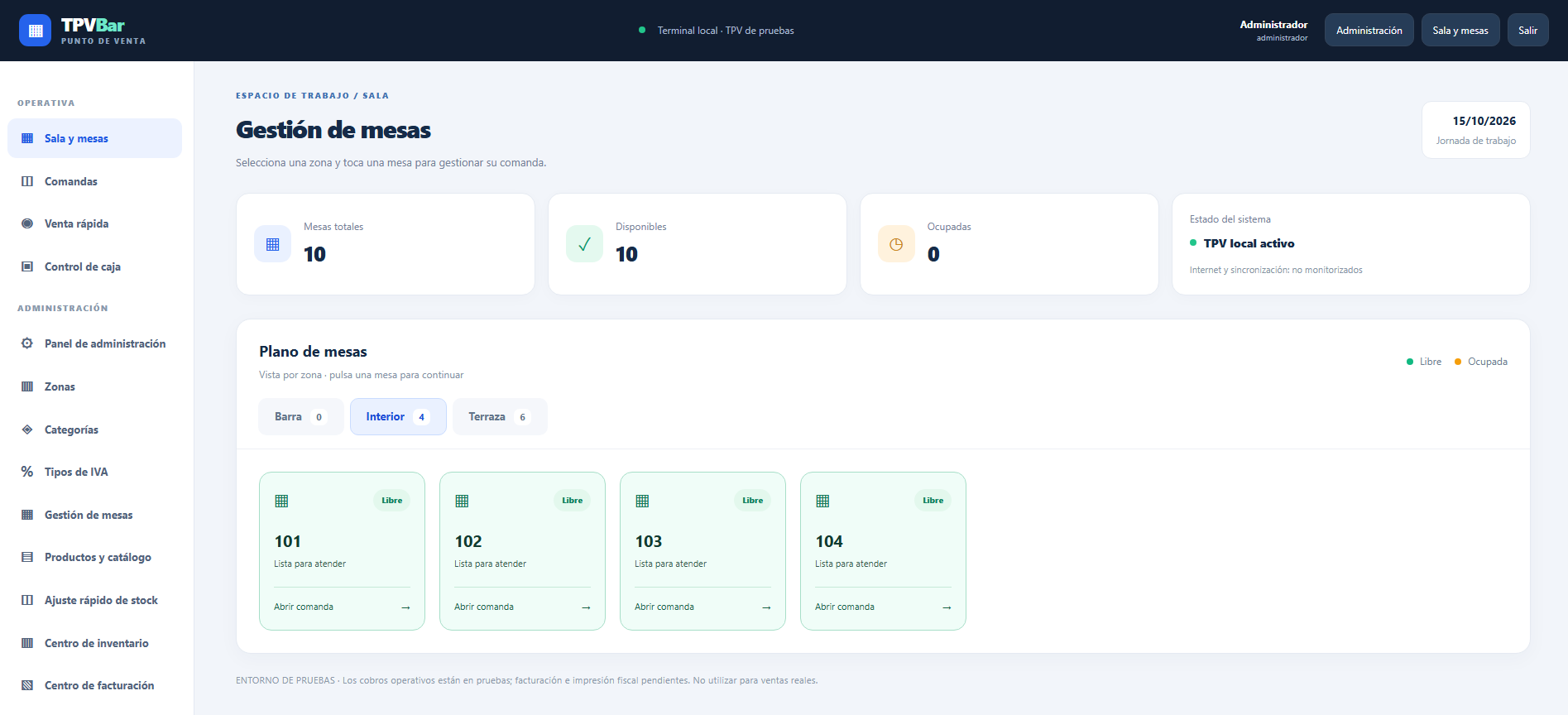Open Centro de facturación icon
1568x715 pixels.
pos(27,685)
